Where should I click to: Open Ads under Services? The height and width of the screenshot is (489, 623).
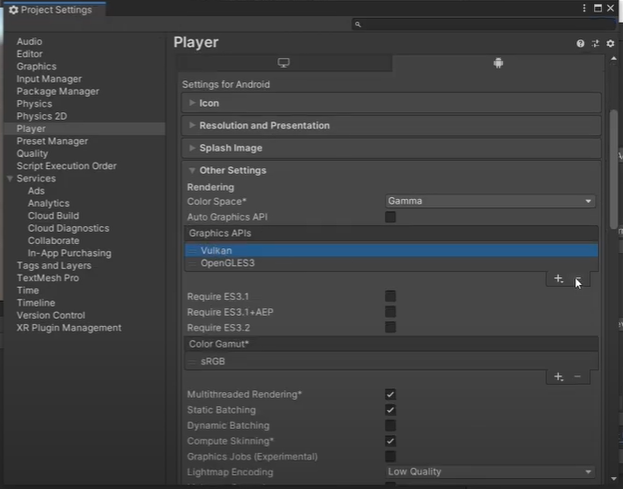[36, 191]
